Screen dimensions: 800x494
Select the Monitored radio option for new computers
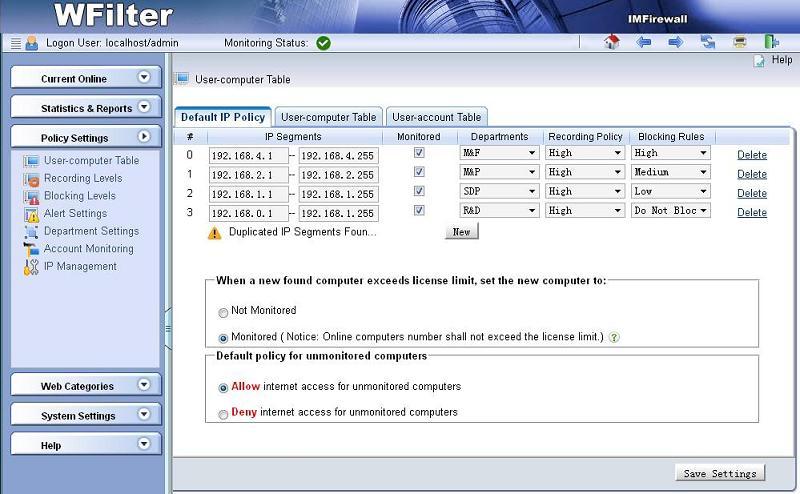(x=223, y=338)
